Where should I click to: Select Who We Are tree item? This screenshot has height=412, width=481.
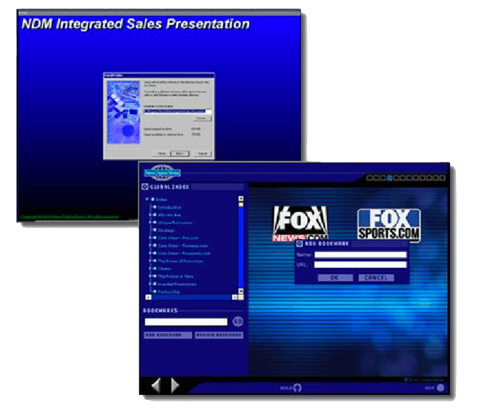point(169,215)
